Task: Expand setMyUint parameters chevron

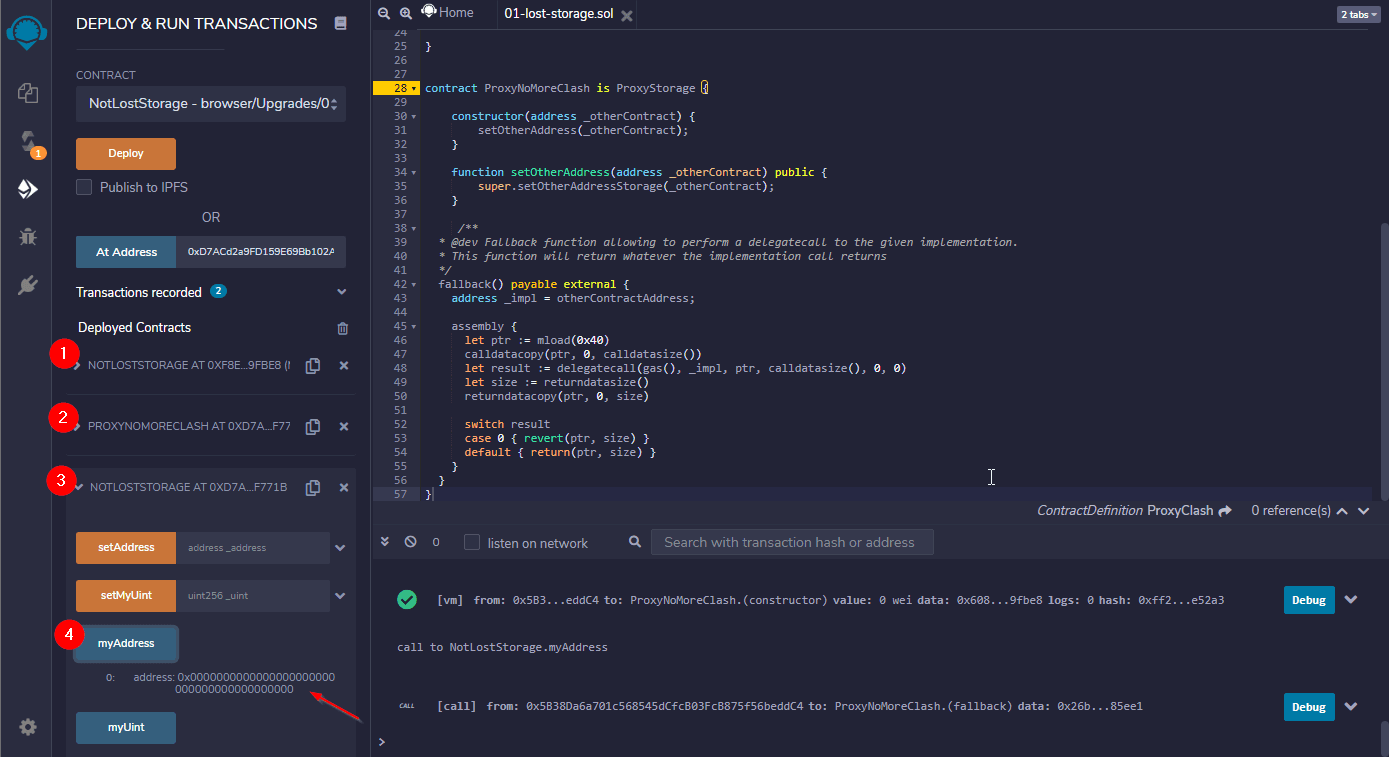Action: [x=340, y=596]
